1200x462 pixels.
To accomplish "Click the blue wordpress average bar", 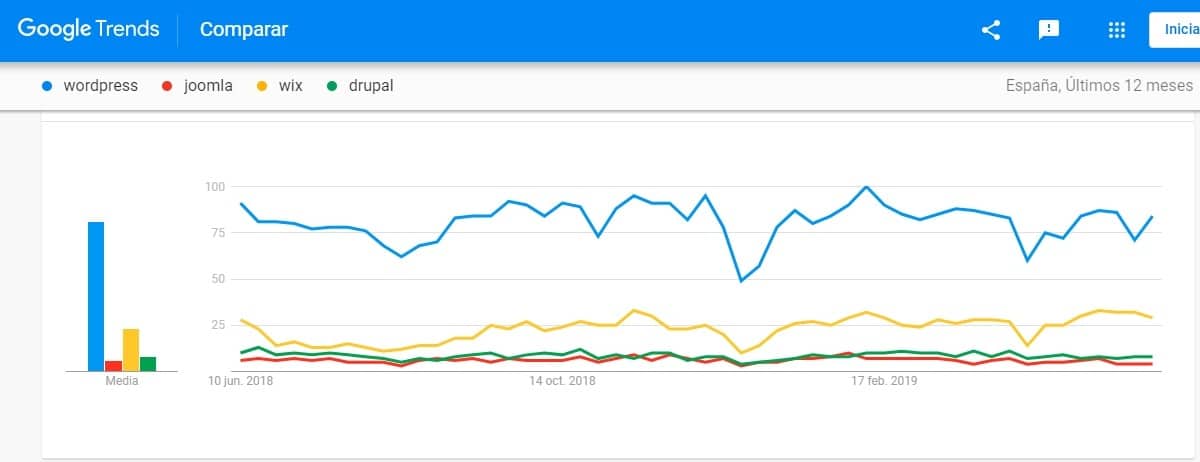I will point(96,296).
